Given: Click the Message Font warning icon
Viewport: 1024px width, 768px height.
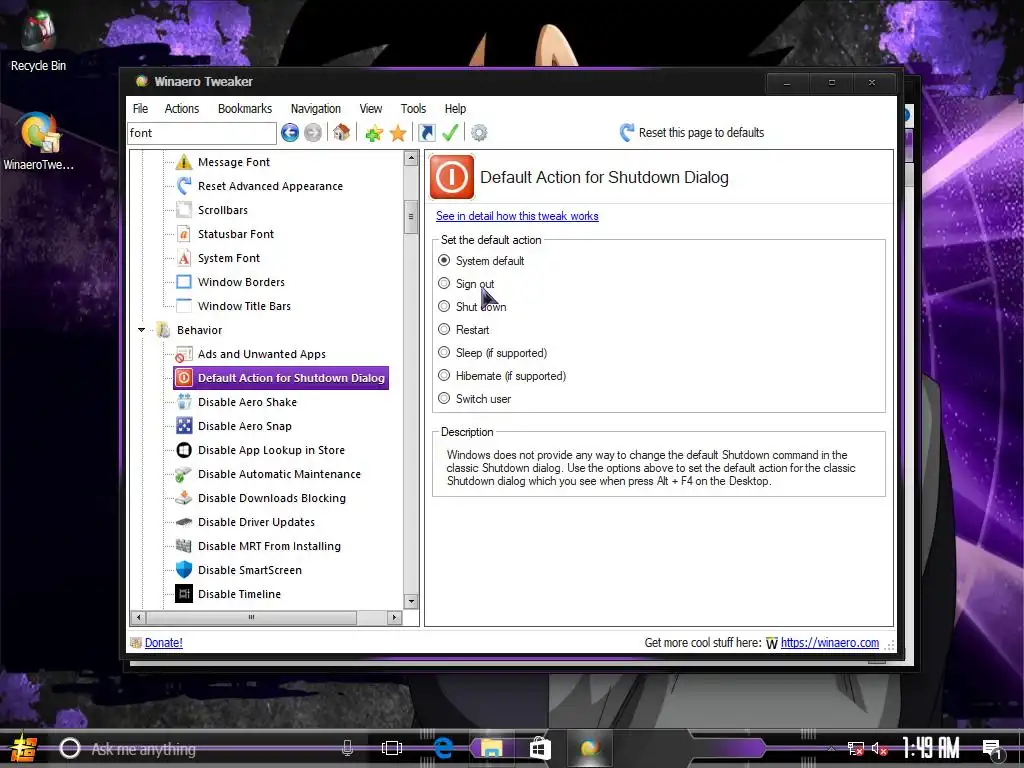Looking at the screenshot, I should 184,162.
